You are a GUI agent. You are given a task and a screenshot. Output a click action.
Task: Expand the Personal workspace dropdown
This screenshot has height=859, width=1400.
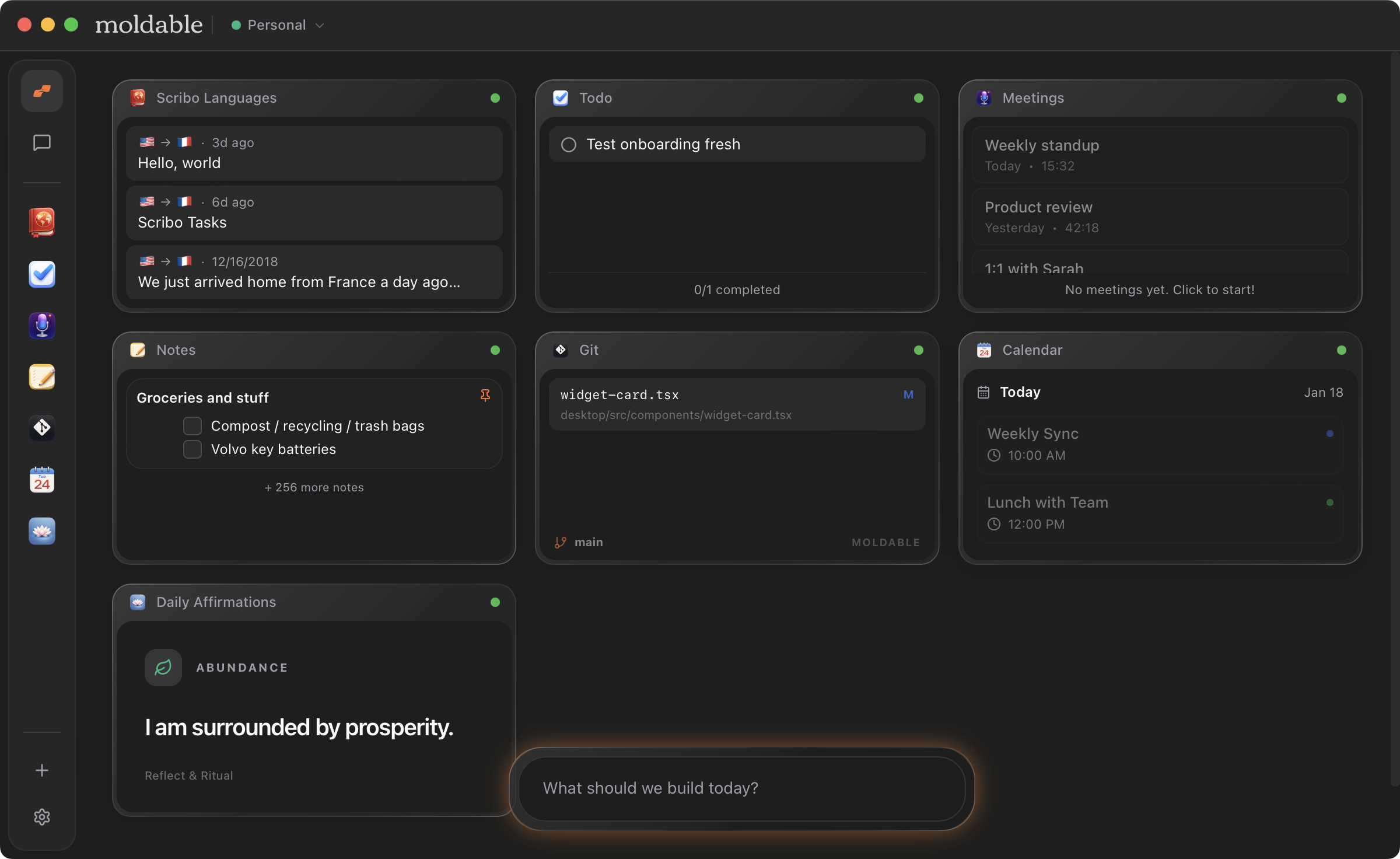tap(278, 25)
